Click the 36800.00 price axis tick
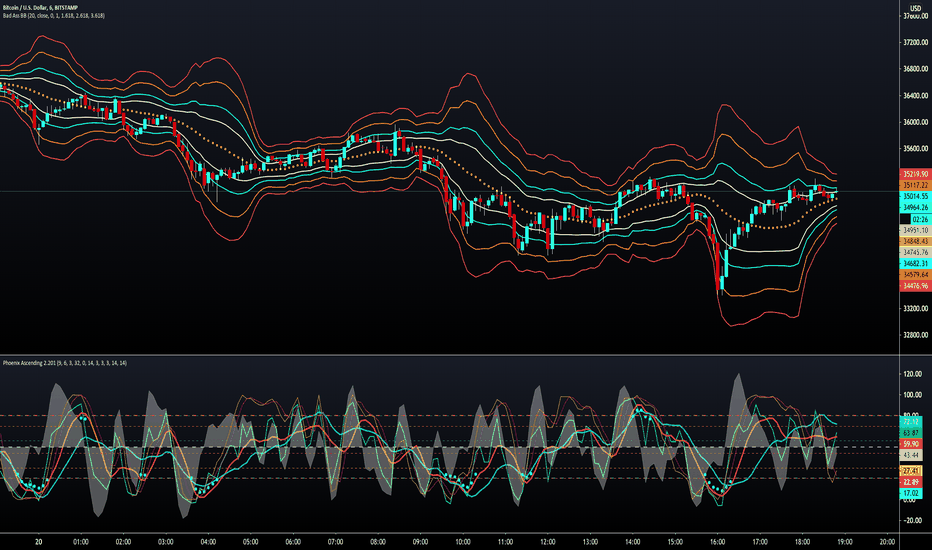The image size is (932, 550). [x=915, y=69]
